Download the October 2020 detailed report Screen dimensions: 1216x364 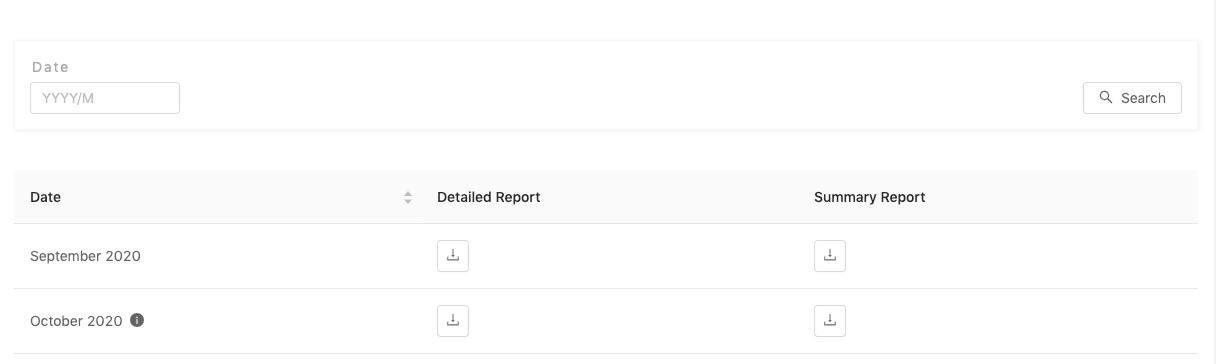[x=453, y=321]
